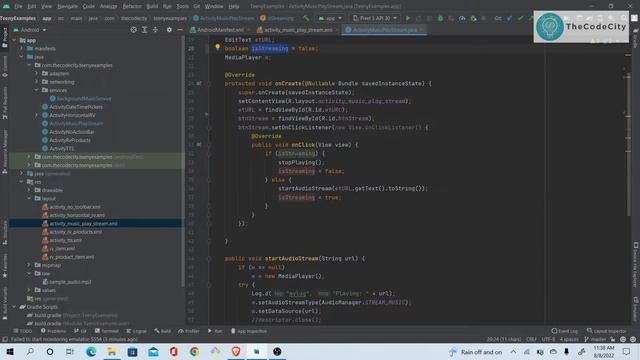Toggle the Event Log tool window
The width and height of the screenshot is (640, 360).
coord(565,331)
